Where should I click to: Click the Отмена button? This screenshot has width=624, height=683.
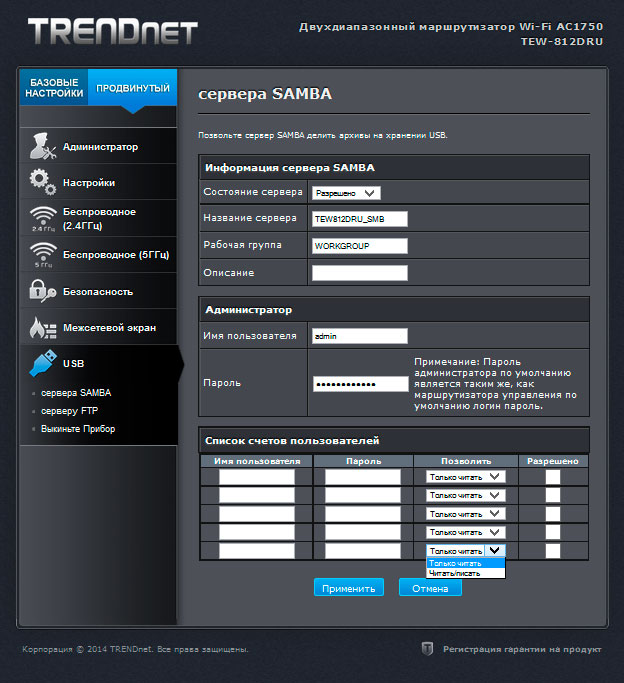pos(430,588)
